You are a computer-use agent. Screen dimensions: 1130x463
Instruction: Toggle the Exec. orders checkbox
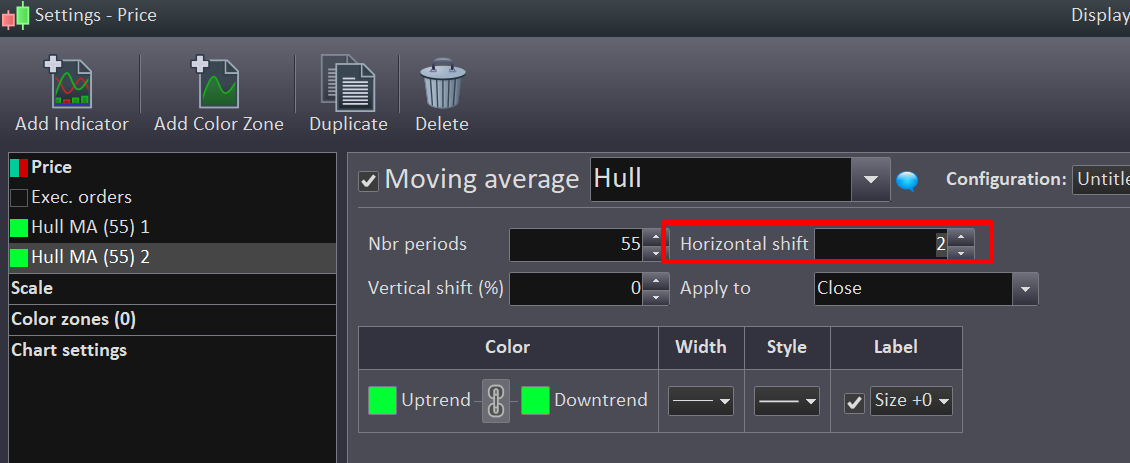coord(19,198)
